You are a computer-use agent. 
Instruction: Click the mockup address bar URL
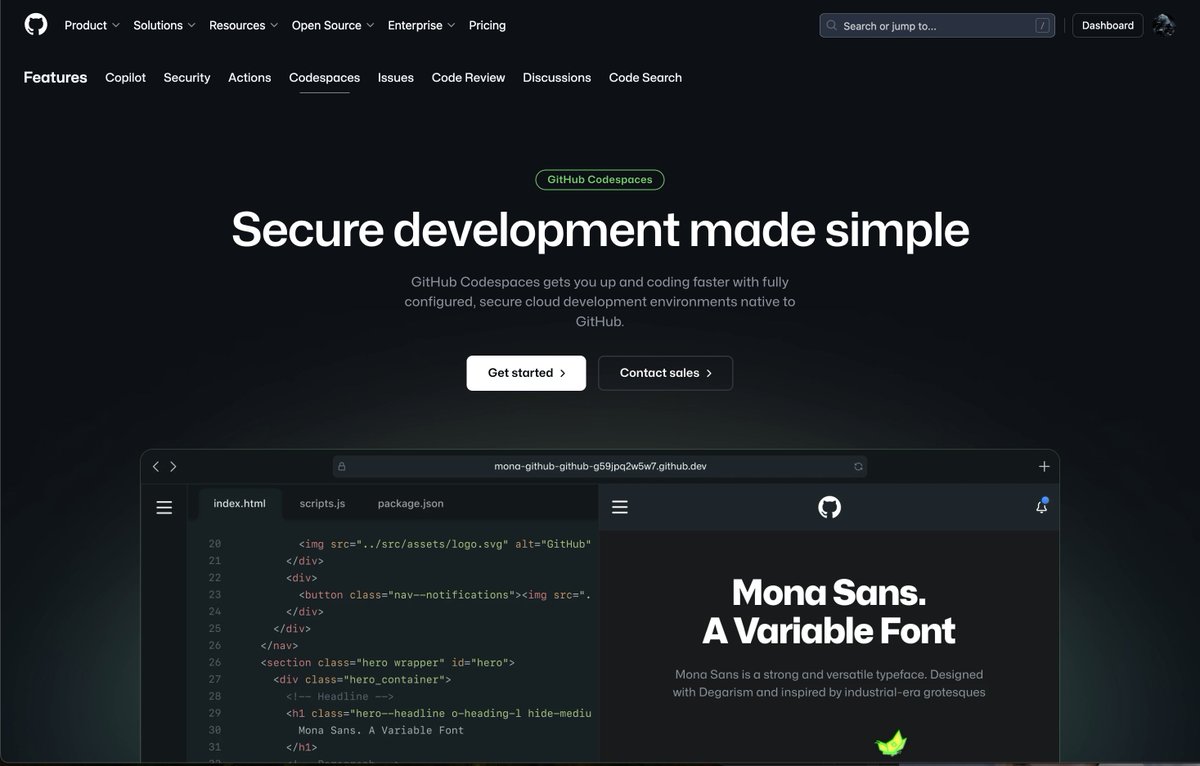(x=601, y=466)
